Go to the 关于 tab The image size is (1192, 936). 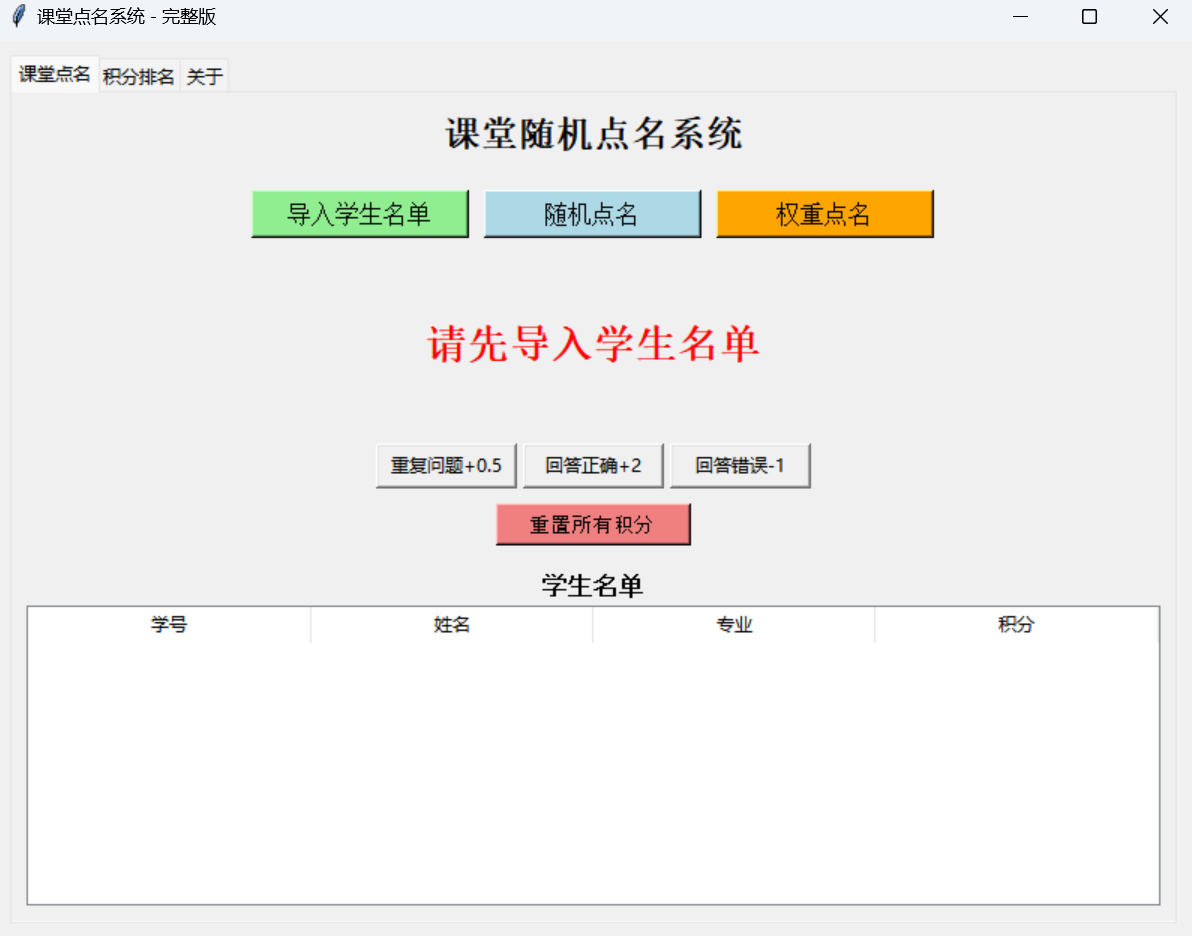tap(204, 77)
